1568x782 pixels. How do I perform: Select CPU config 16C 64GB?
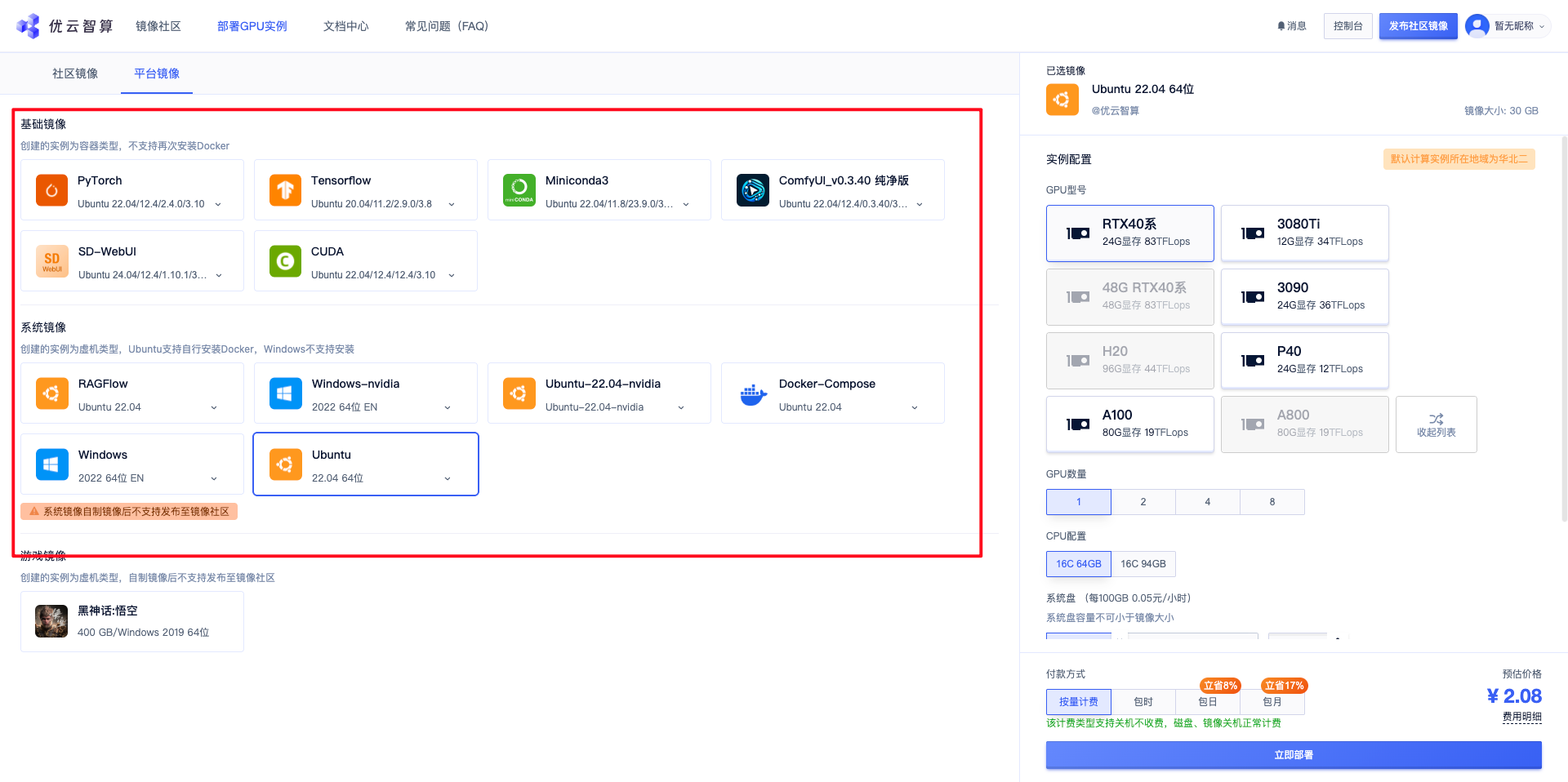[x=1079, y=564]
